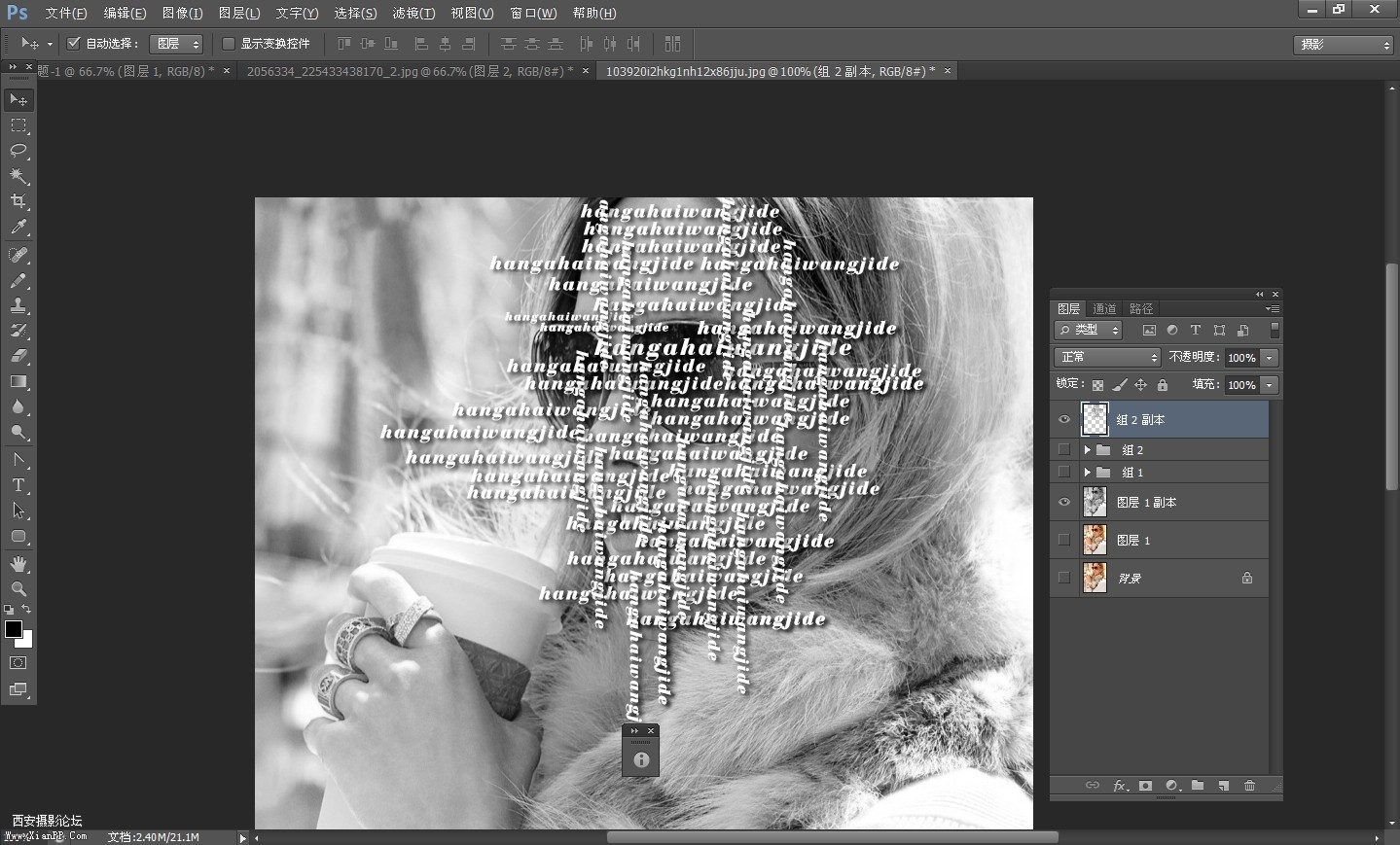Open the 摄影 workspace dropdown
Viewport: 1400px width, 845px height.
tap(1343, 45)
